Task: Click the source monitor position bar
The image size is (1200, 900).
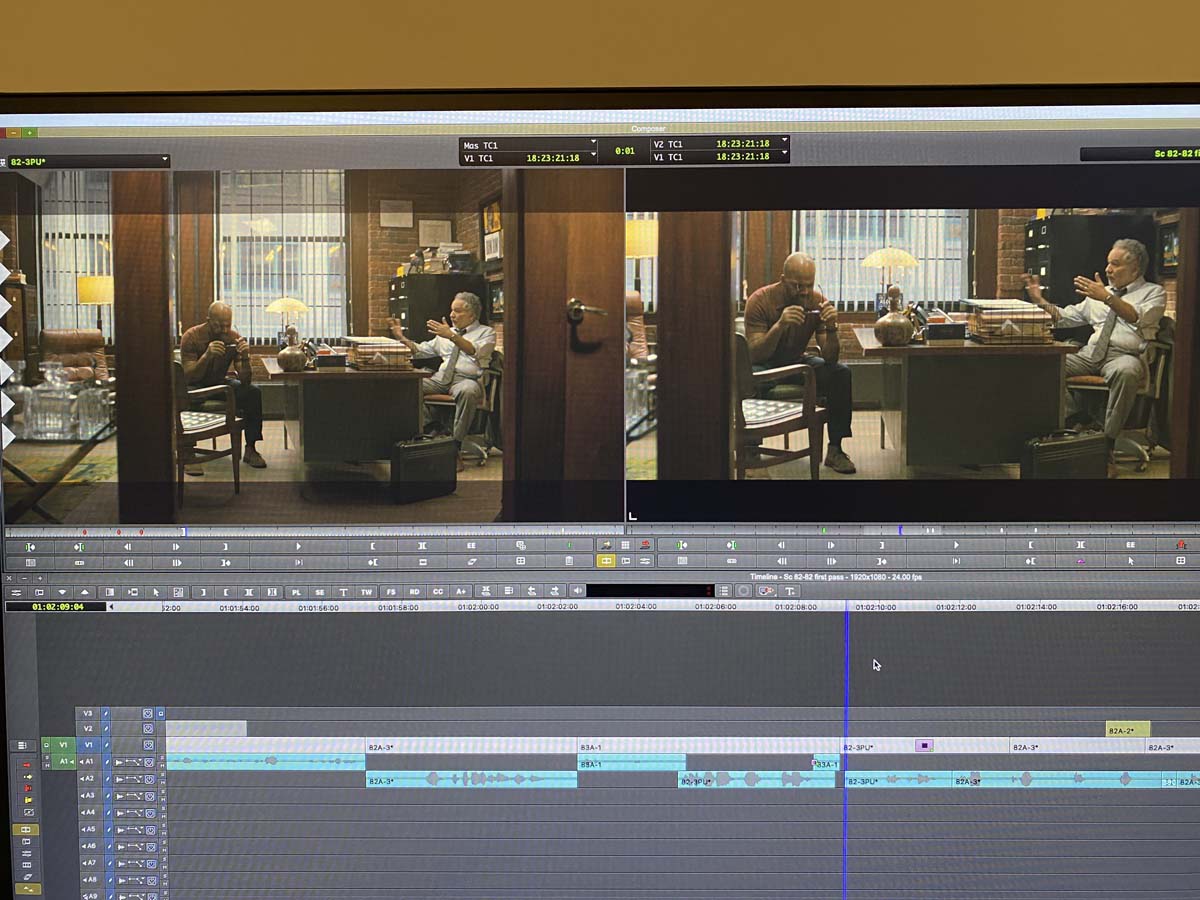Action: 314,531
